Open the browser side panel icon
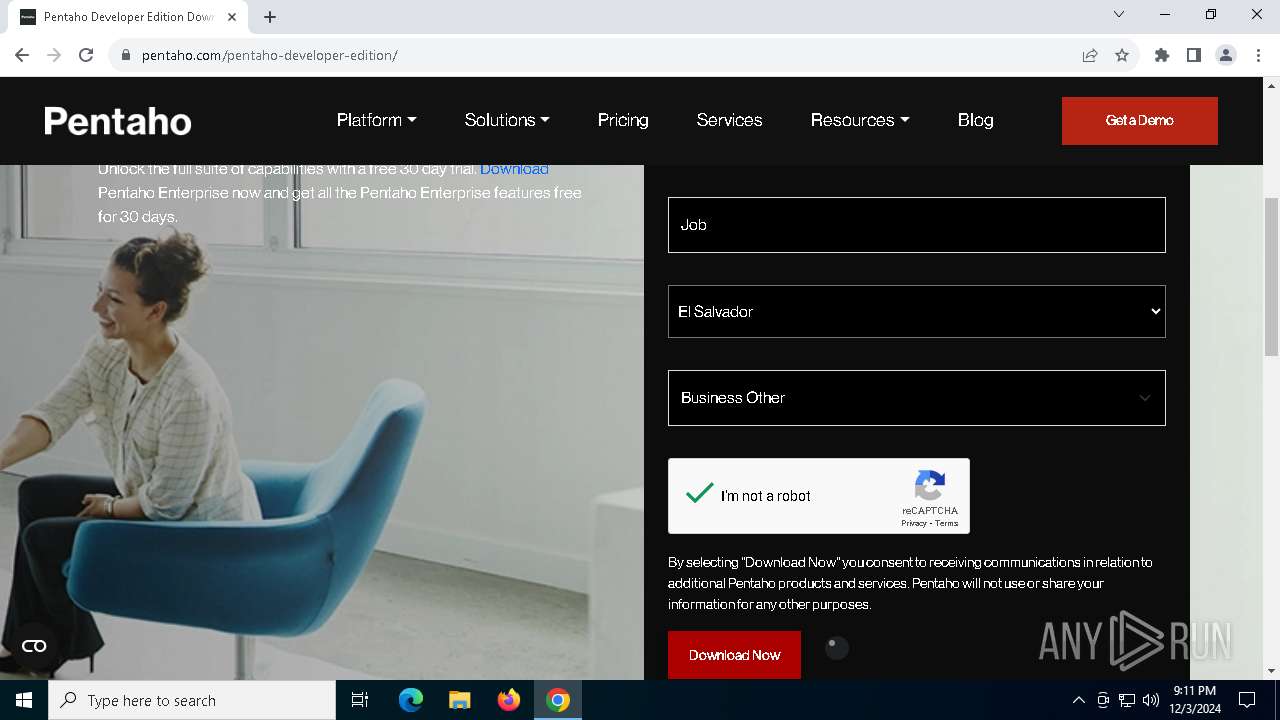This screenshot has width=1280, height=720. pos(1194,55)
